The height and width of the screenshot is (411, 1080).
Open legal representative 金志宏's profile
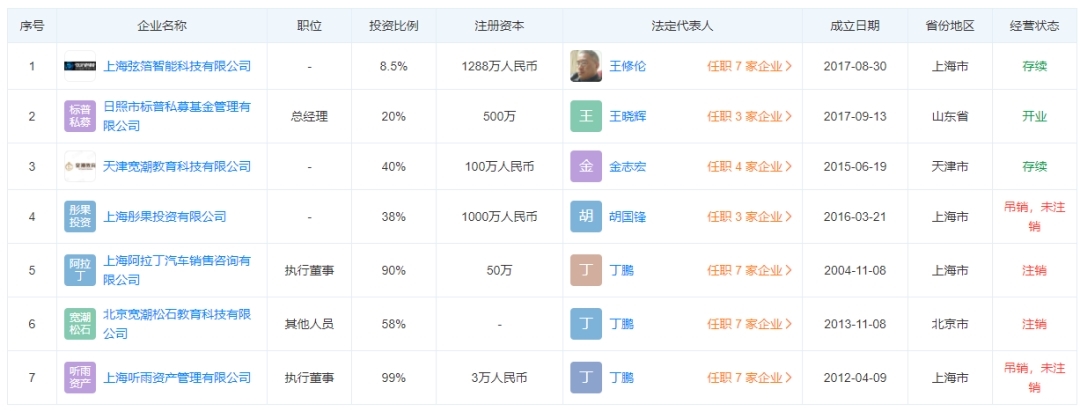(628, 166)
